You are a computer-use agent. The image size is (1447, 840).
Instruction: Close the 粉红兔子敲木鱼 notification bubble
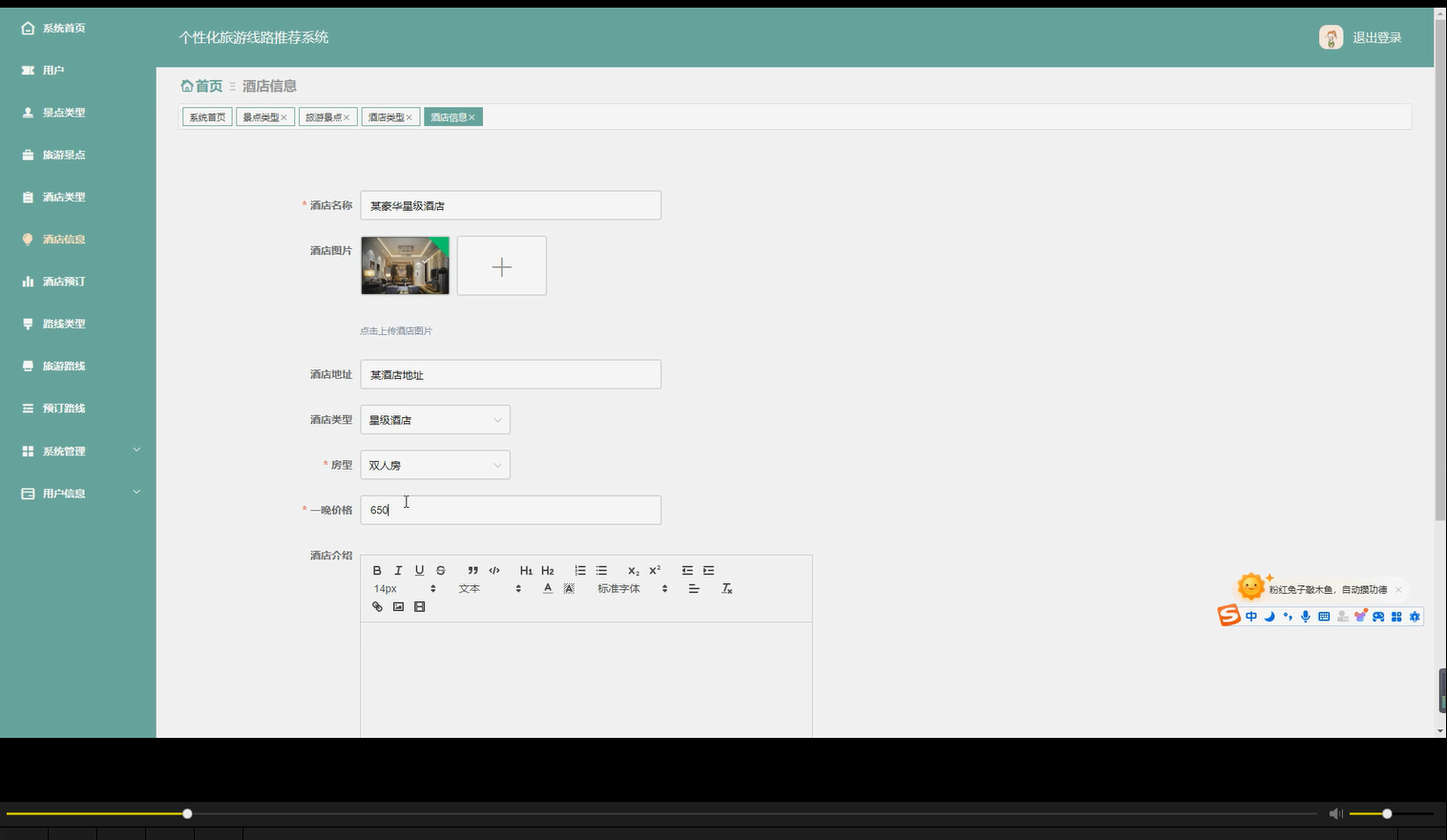point(1398,590)
